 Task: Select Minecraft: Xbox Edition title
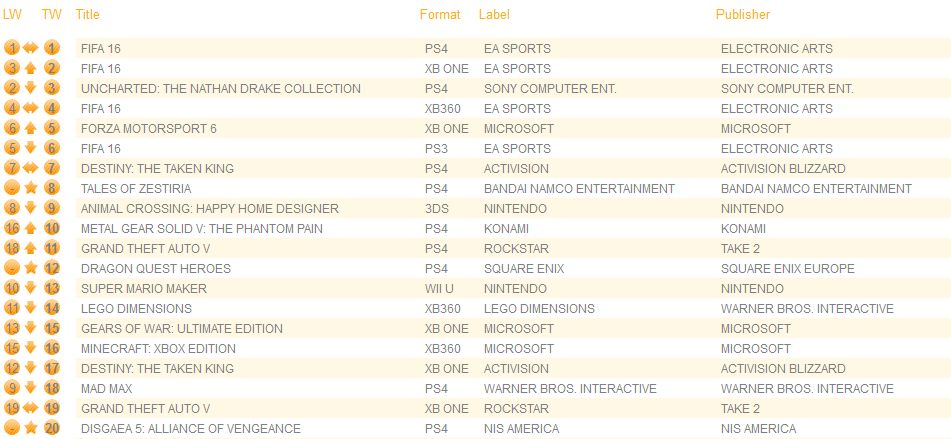coord(158,349)
